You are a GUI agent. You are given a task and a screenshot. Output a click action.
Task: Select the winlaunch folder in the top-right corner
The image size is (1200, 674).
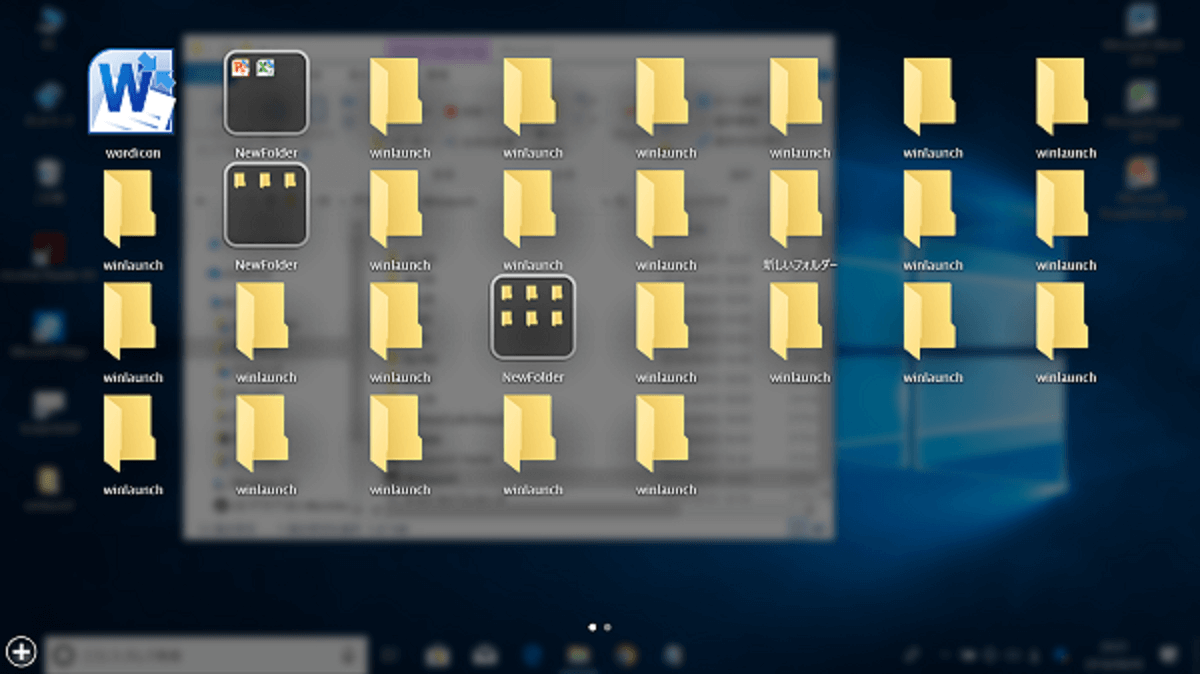(x=1063, y=95)
